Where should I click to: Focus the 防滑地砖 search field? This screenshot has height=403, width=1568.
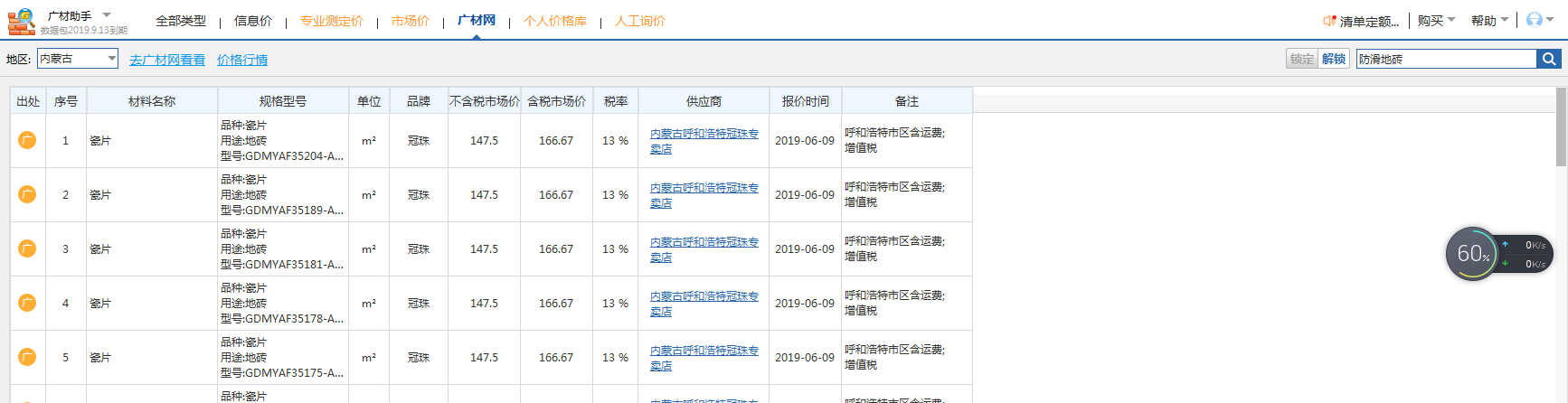point(1446,59)
